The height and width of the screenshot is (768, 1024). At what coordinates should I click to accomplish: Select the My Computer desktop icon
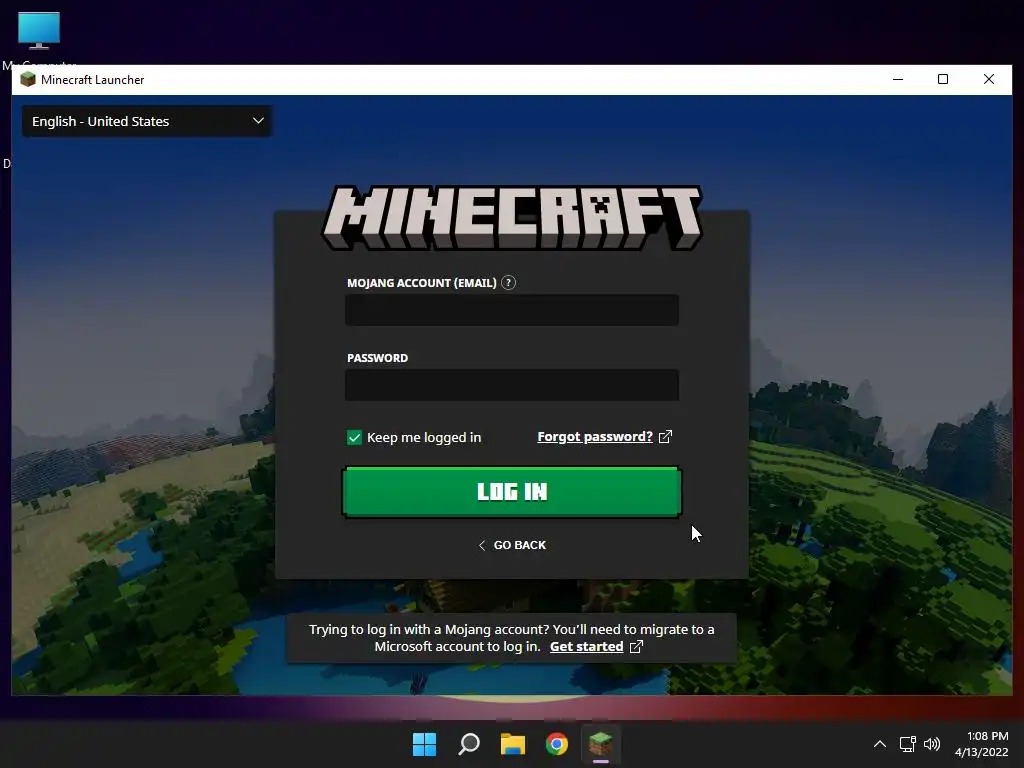point(39,39)
